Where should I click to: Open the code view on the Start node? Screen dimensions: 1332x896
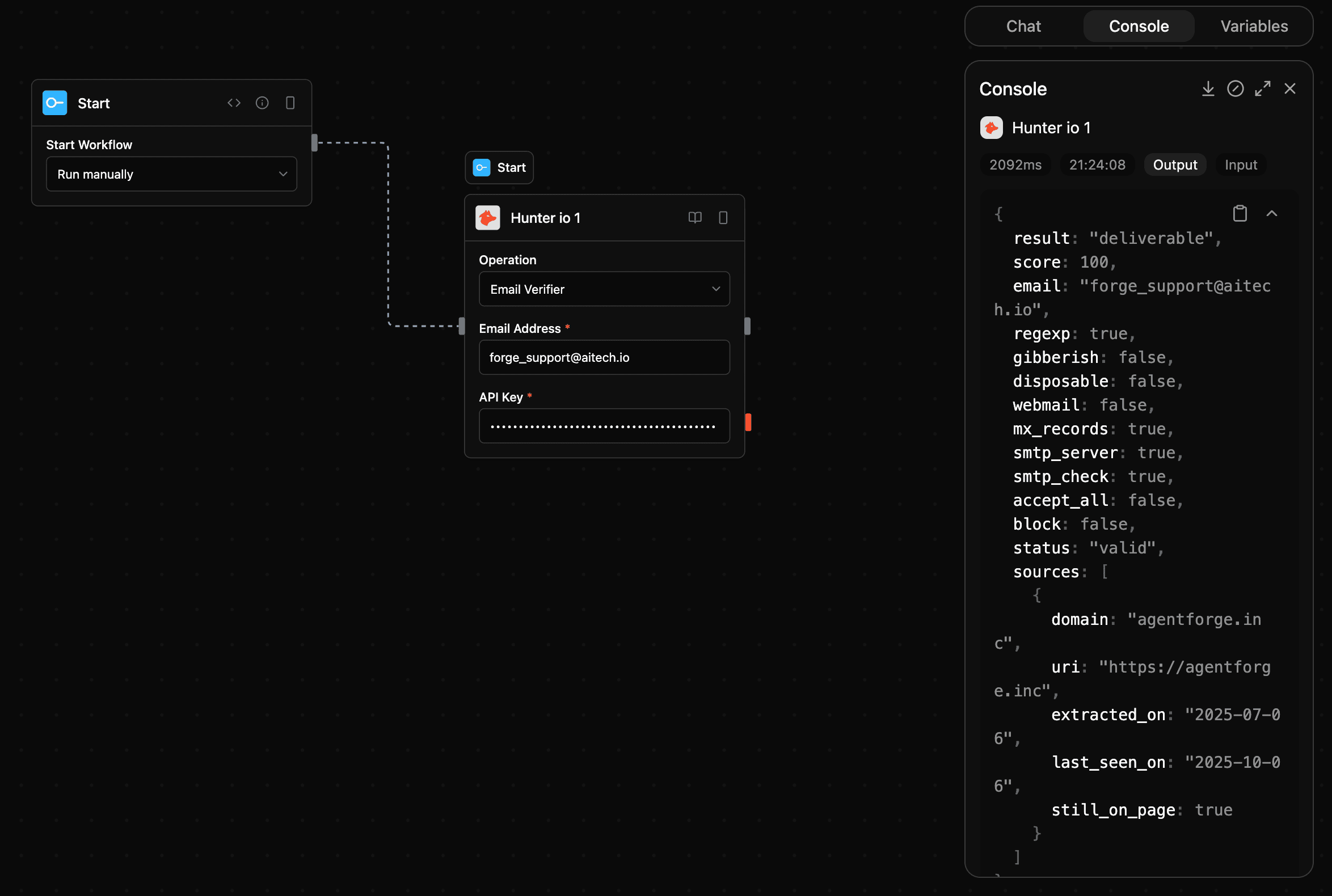234,103
